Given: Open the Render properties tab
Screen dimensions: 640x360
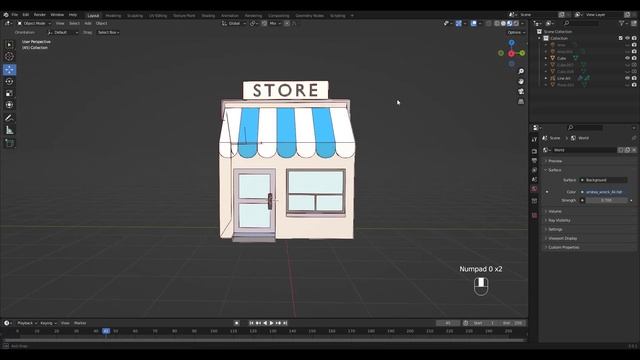Looking at the screenshot, I should (x=534, y=151).
